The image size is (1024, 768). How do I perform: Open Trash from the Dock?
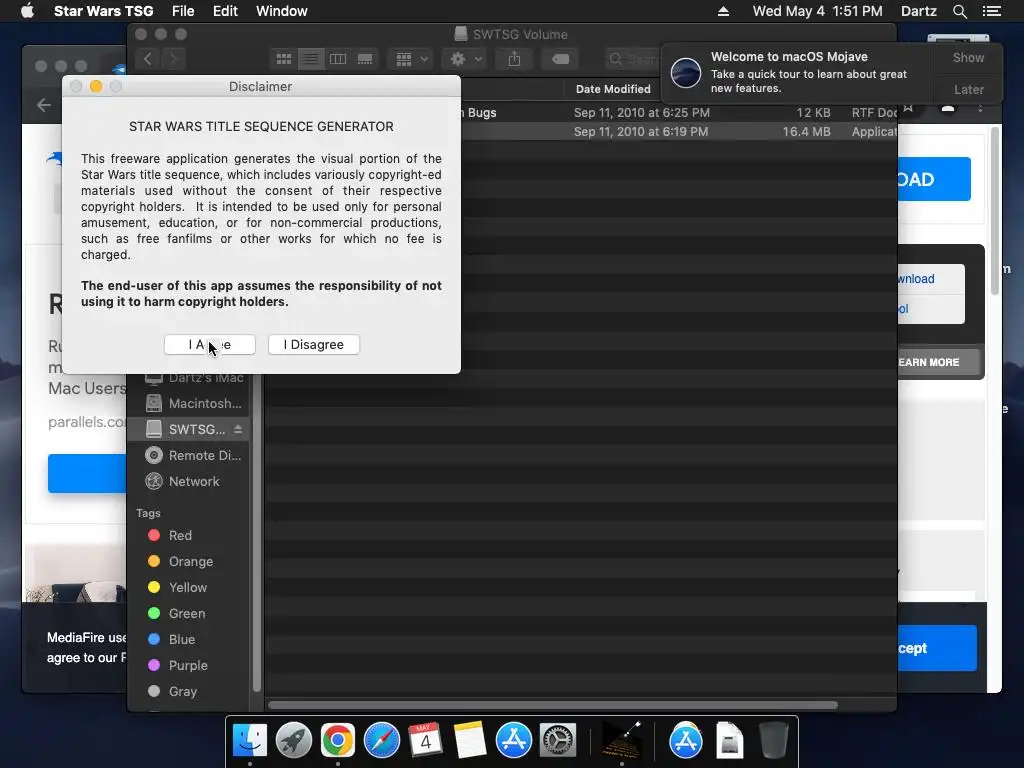pos(773,740)
